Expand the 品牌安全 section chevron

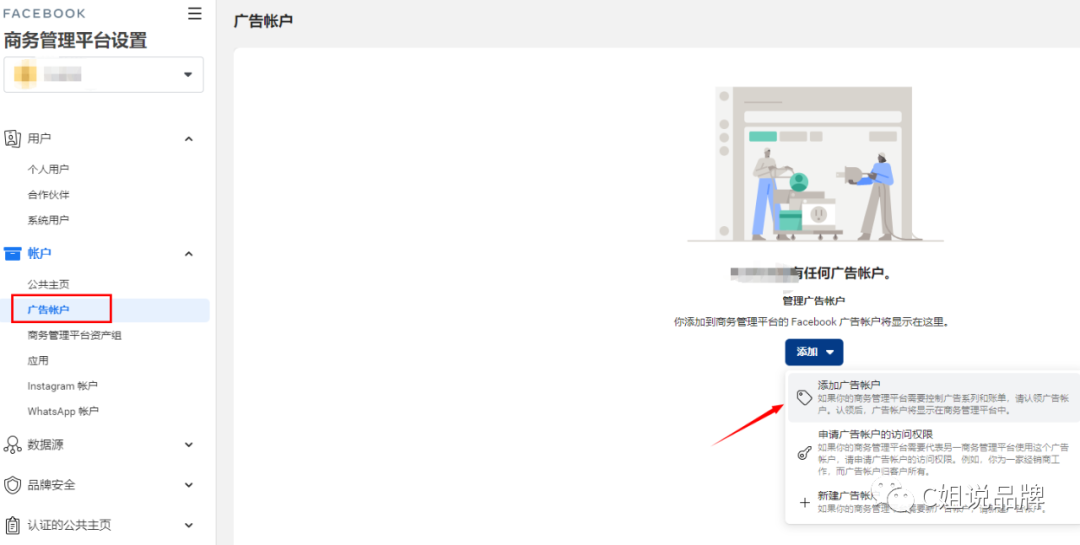[x=189, y=485]
